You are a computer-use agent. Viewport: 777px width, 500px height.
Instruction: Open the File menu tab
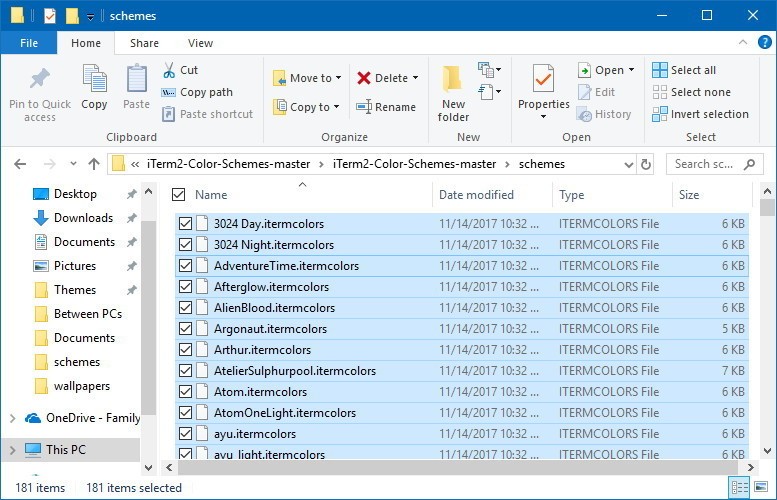coord(29,43)
